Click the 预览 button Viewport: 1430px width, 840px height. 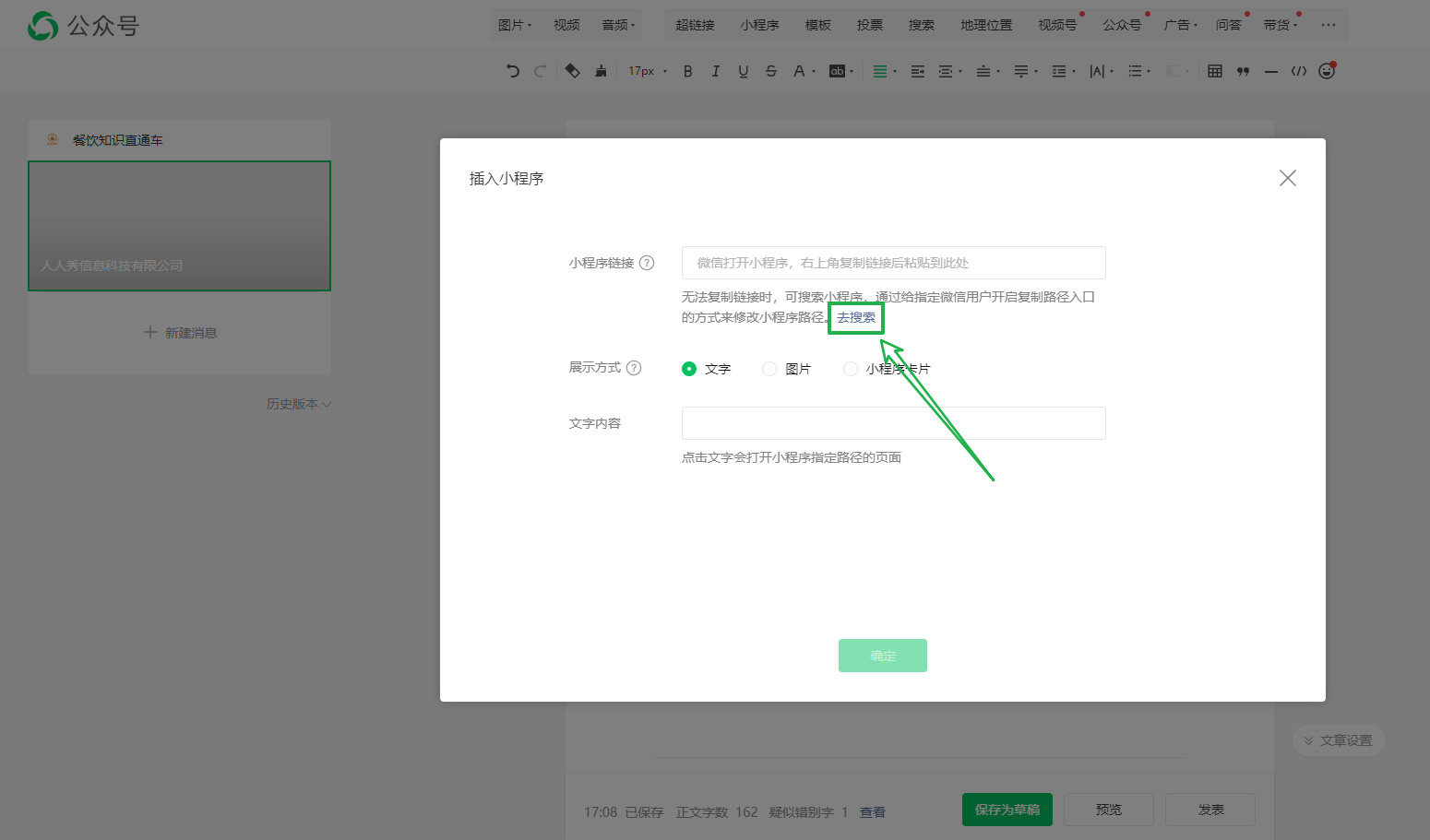pyautogui.click(x=1109, y=810)
